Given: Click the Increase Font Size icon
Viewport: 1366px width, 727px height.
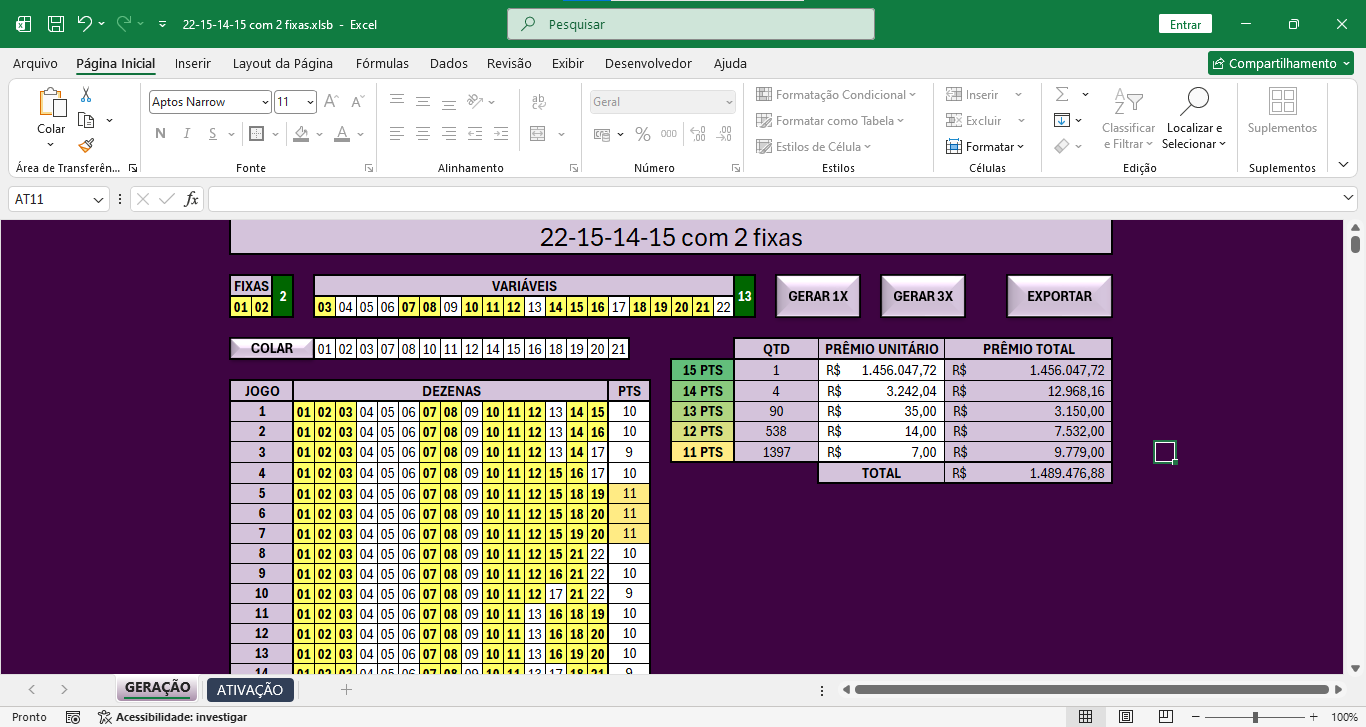Looking at the screenshot, I should click(x=332, y=101).
